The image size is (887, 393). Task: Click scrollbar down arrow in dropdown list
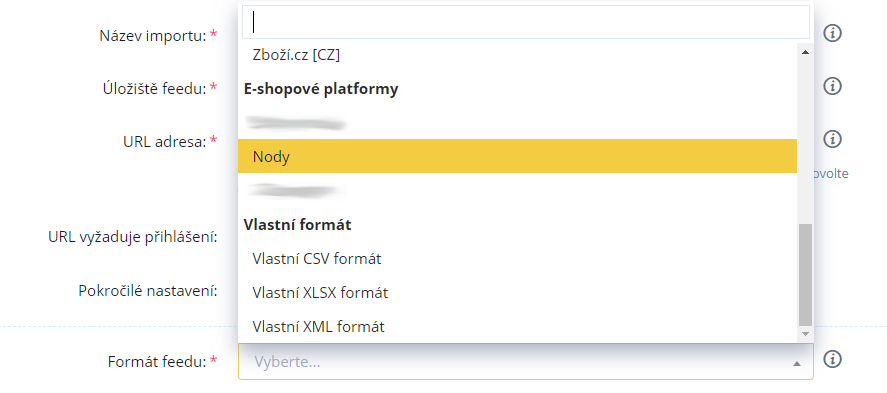[x=805, y=335]
